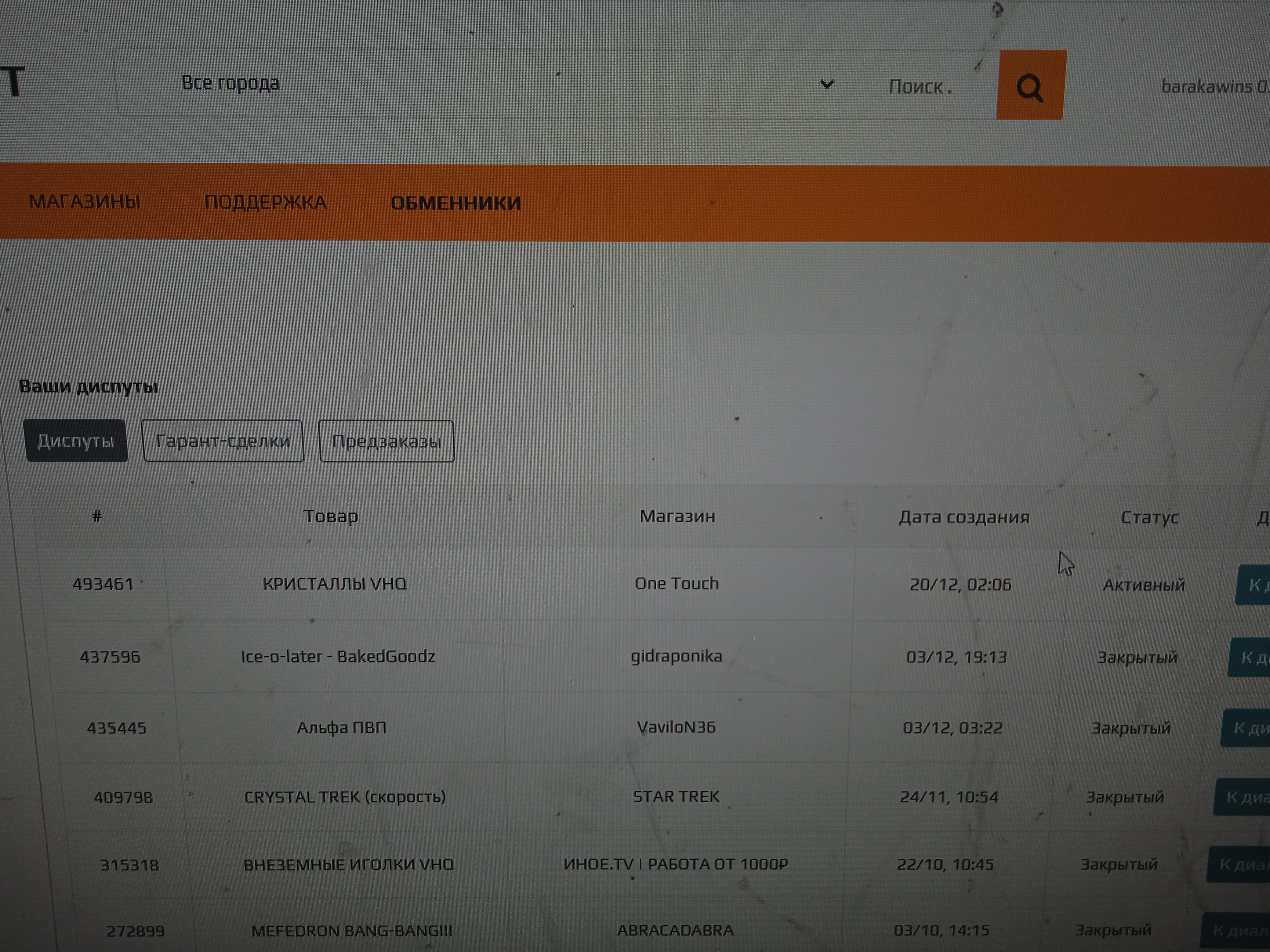Click the Альфа ПВП product cell

tap(342, 728)
